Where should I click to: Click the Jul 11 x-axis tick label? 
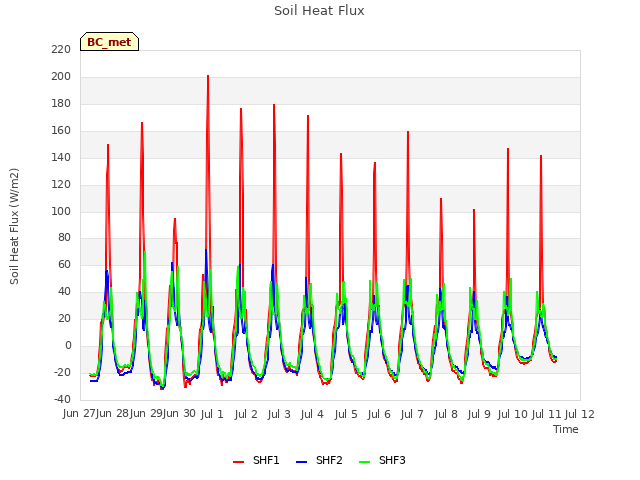point(547,414)
